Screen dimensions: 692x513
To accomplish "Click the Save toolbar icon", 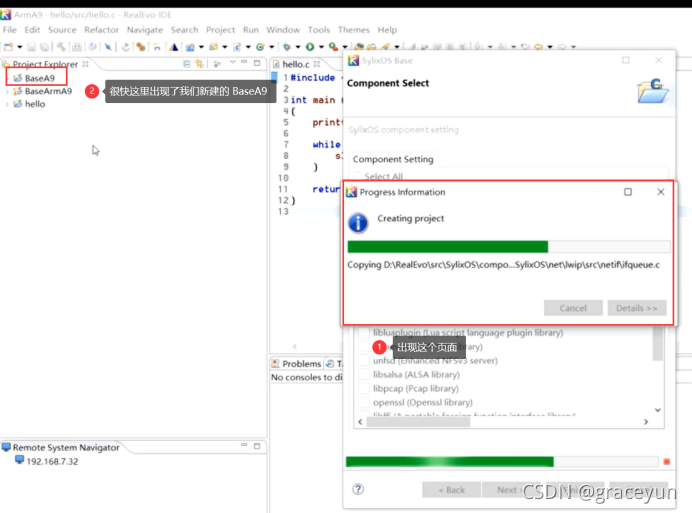I will 31,46.
